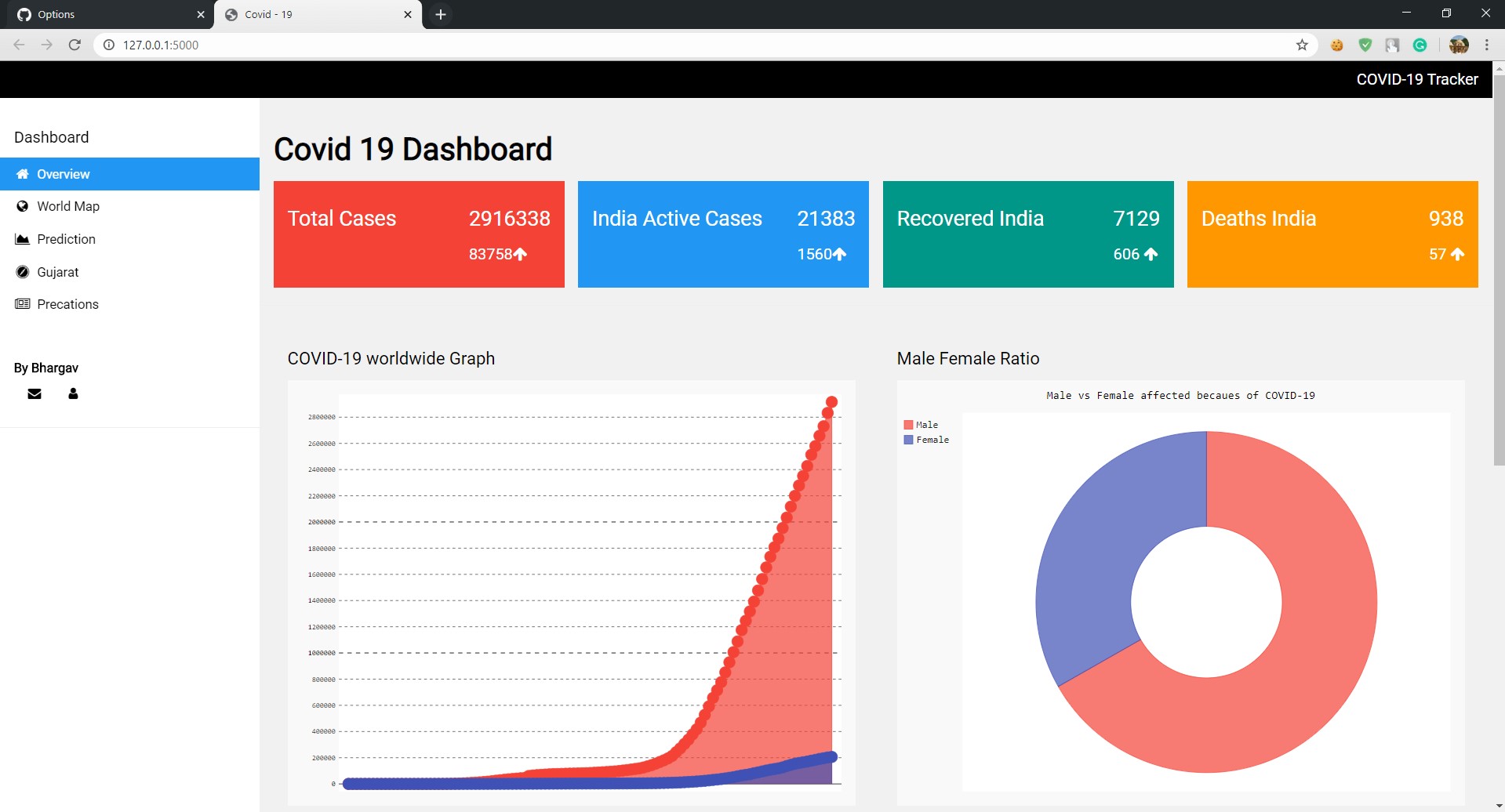Click the Prediction area chart icon
The height and width of the screenshot is (812, 1505).
coord(23,239)
